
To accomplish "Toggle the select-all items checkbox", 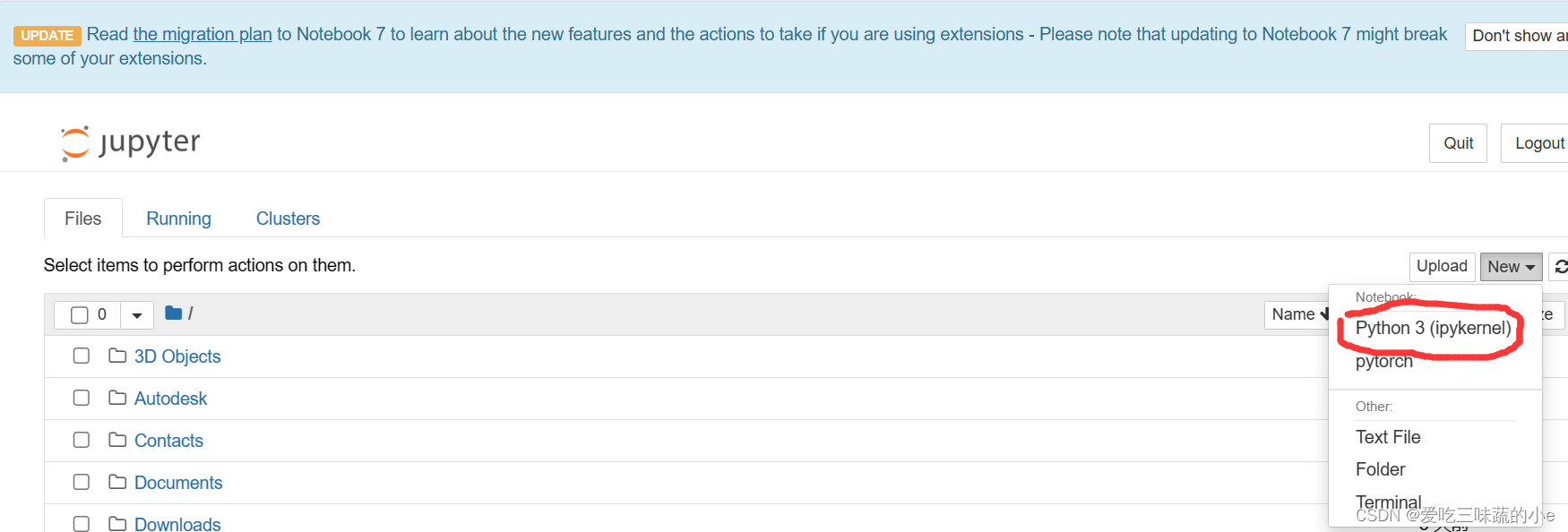I will 80,315.
